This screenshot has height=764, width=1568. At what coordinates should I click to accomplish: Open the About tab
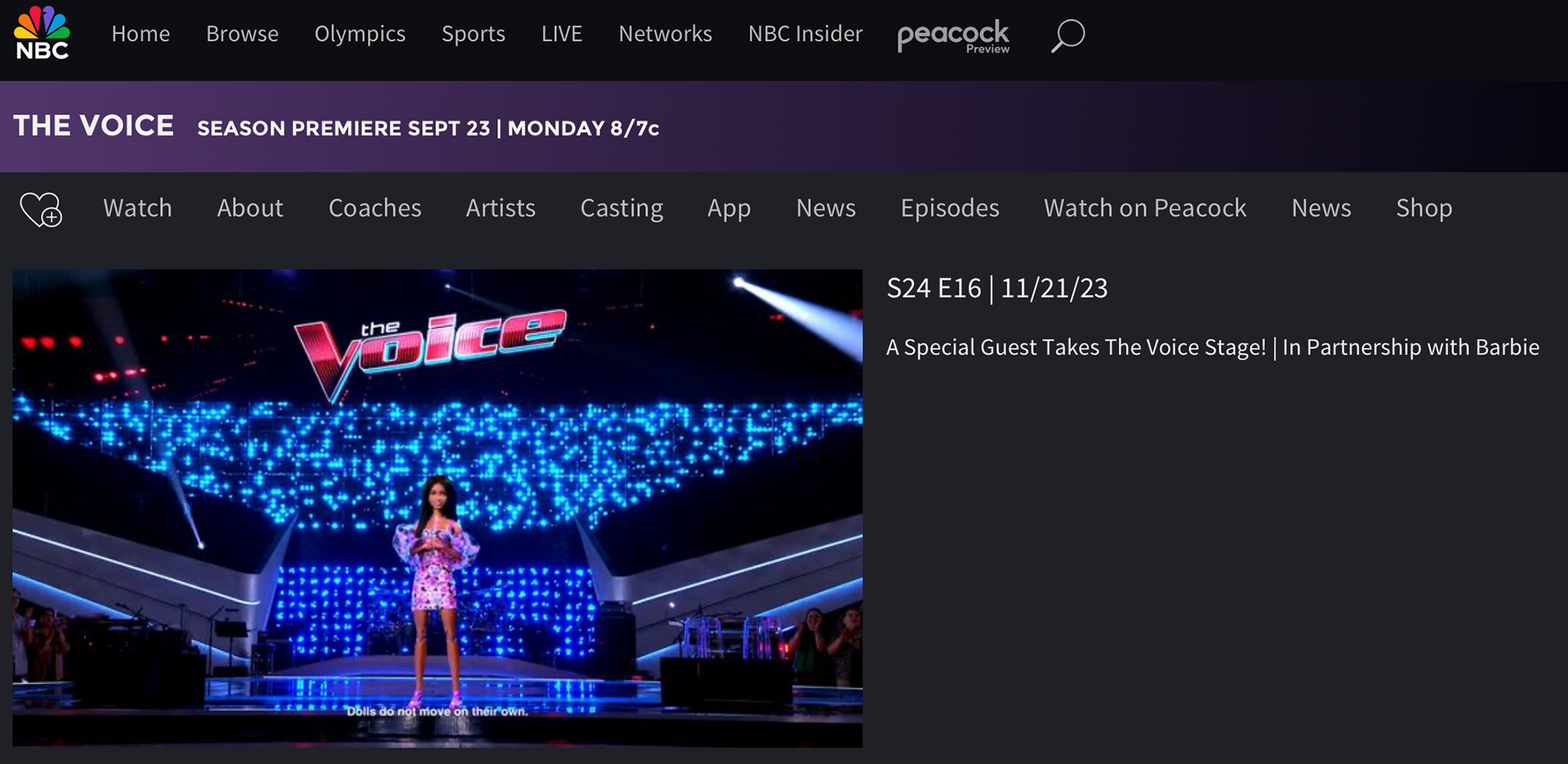point(250,208)
